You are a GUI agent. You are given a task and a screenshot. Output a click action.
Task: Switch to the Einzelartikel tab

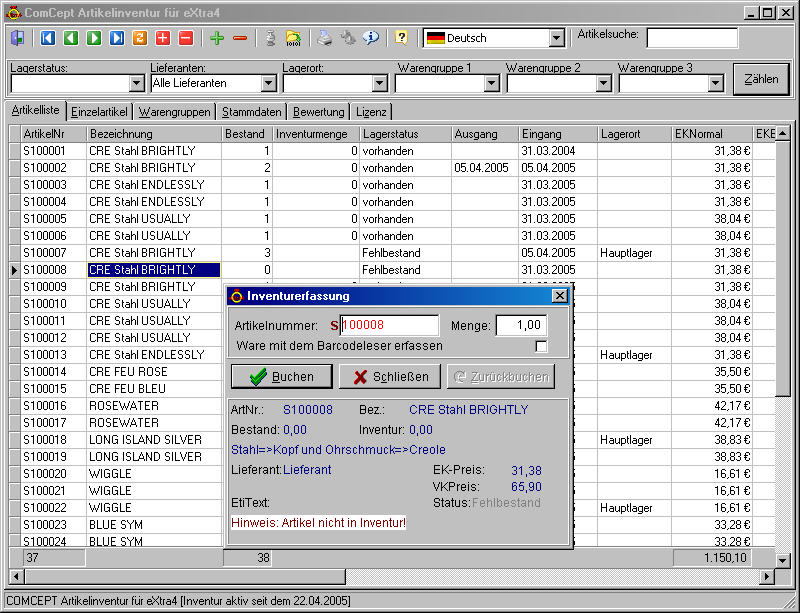[100, 112]
